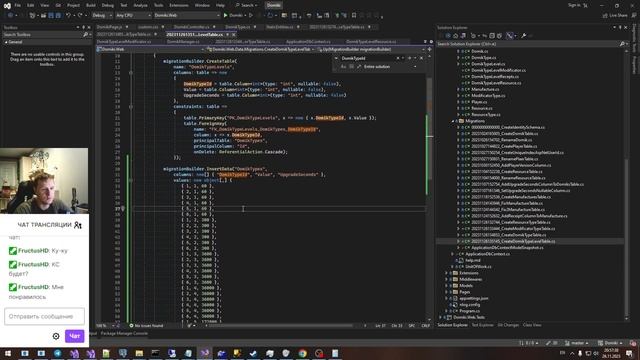Image resolution: width=640 pixels, height=360 pixels.
Task: Select DomikTypeLevelModificator.cs in Solution Explorer
Action: (498, 70)
